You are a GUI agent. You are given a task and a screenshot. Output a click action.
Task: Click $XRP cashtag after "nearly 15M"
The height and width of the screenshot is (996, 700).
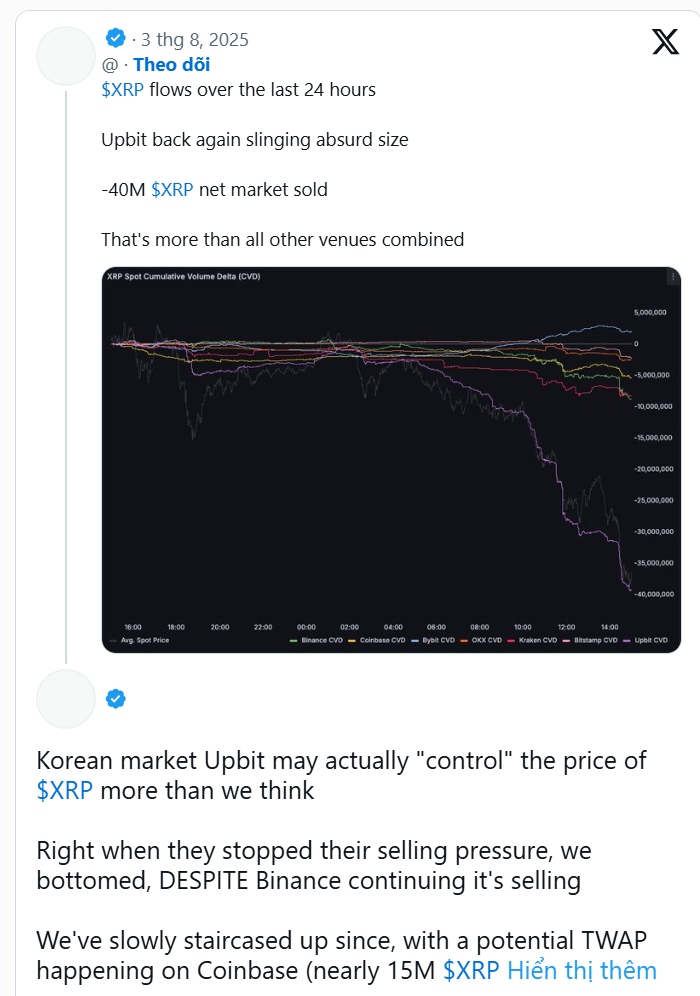[472, 970]
